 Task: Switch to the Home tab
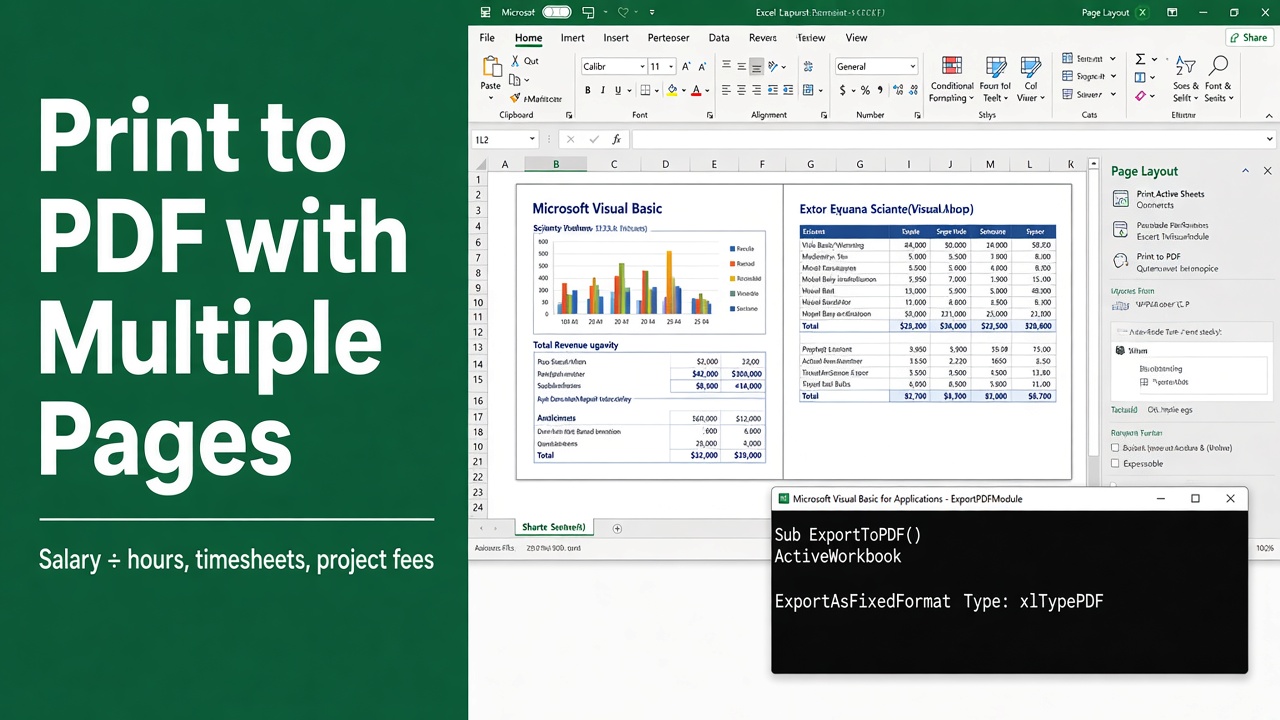click(528, 38)
